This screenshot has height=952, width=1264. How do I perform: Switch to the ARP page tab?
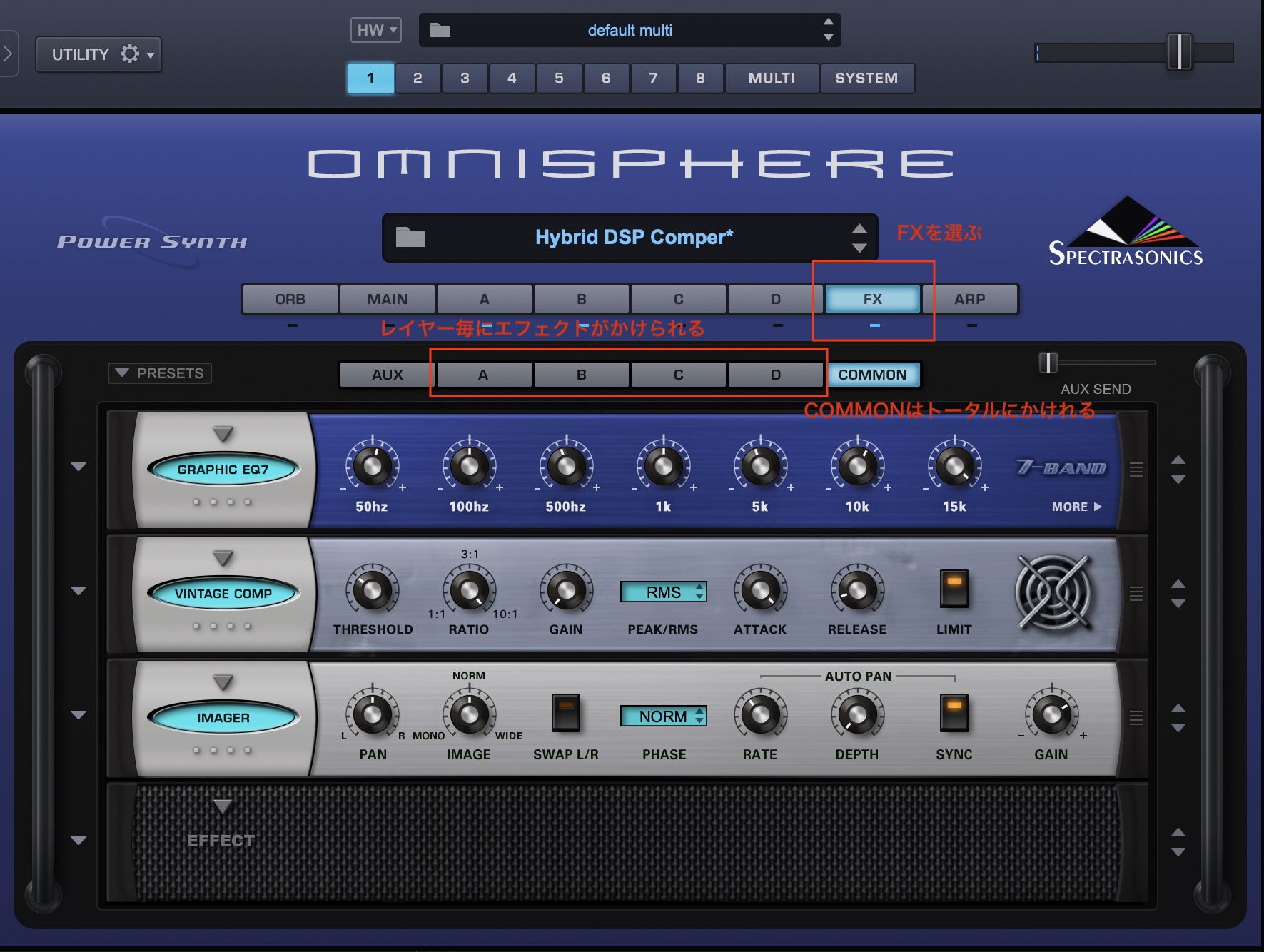970,299
